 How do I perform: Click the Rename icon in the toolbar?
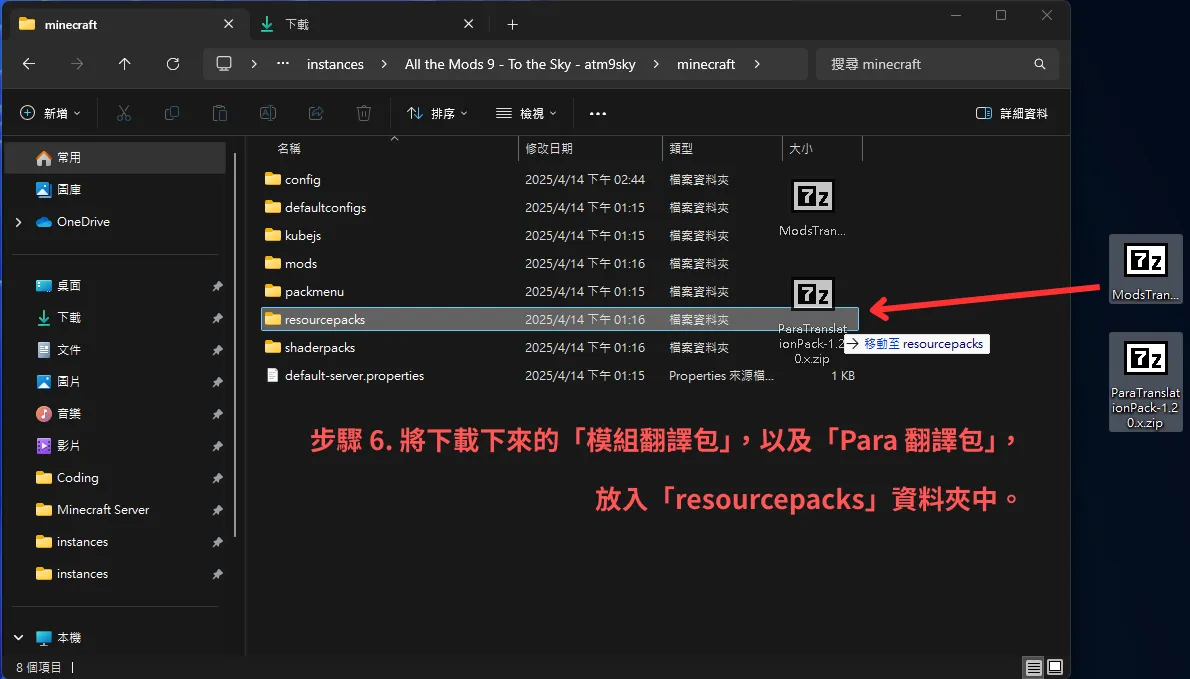267,112
